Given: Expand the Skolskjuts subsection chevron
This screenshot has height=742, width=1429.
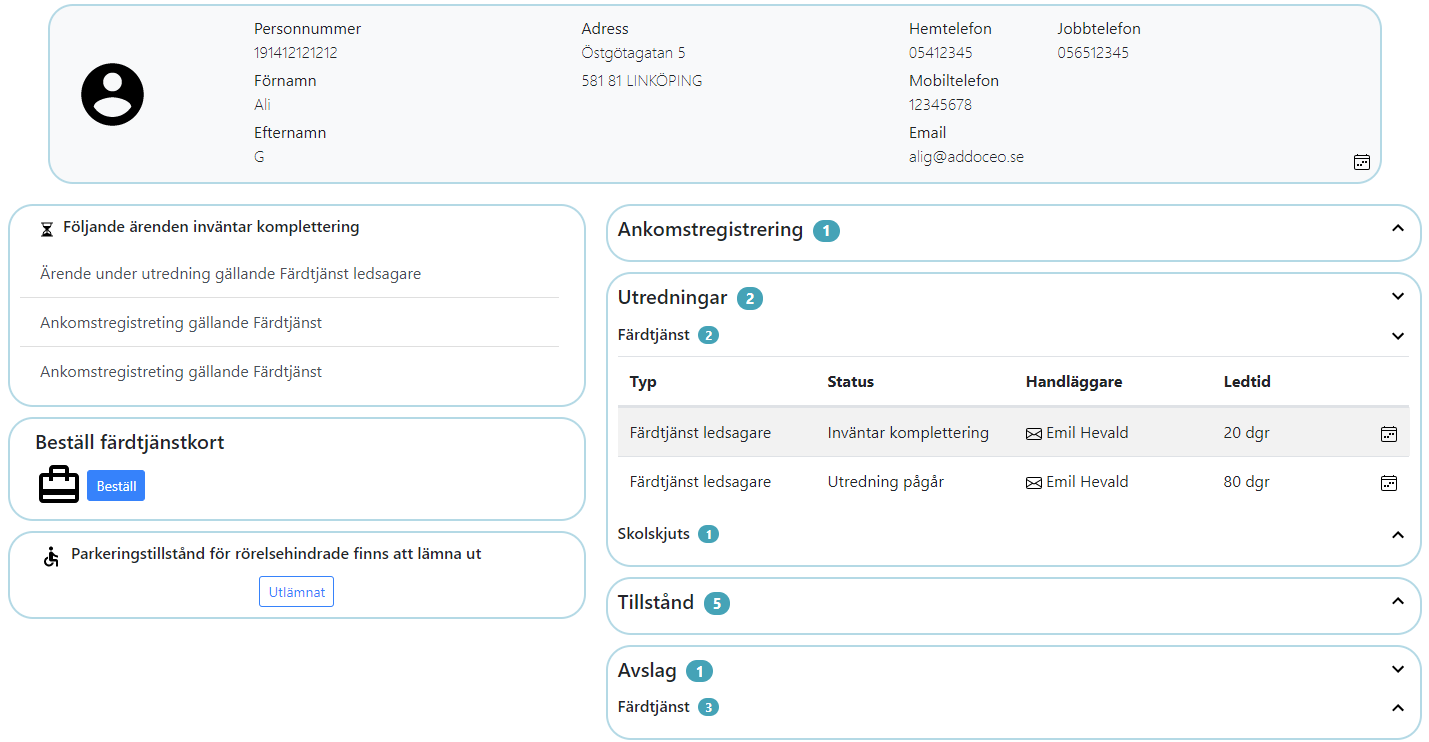Looking at the screenshot, I should pos(1398,535).
